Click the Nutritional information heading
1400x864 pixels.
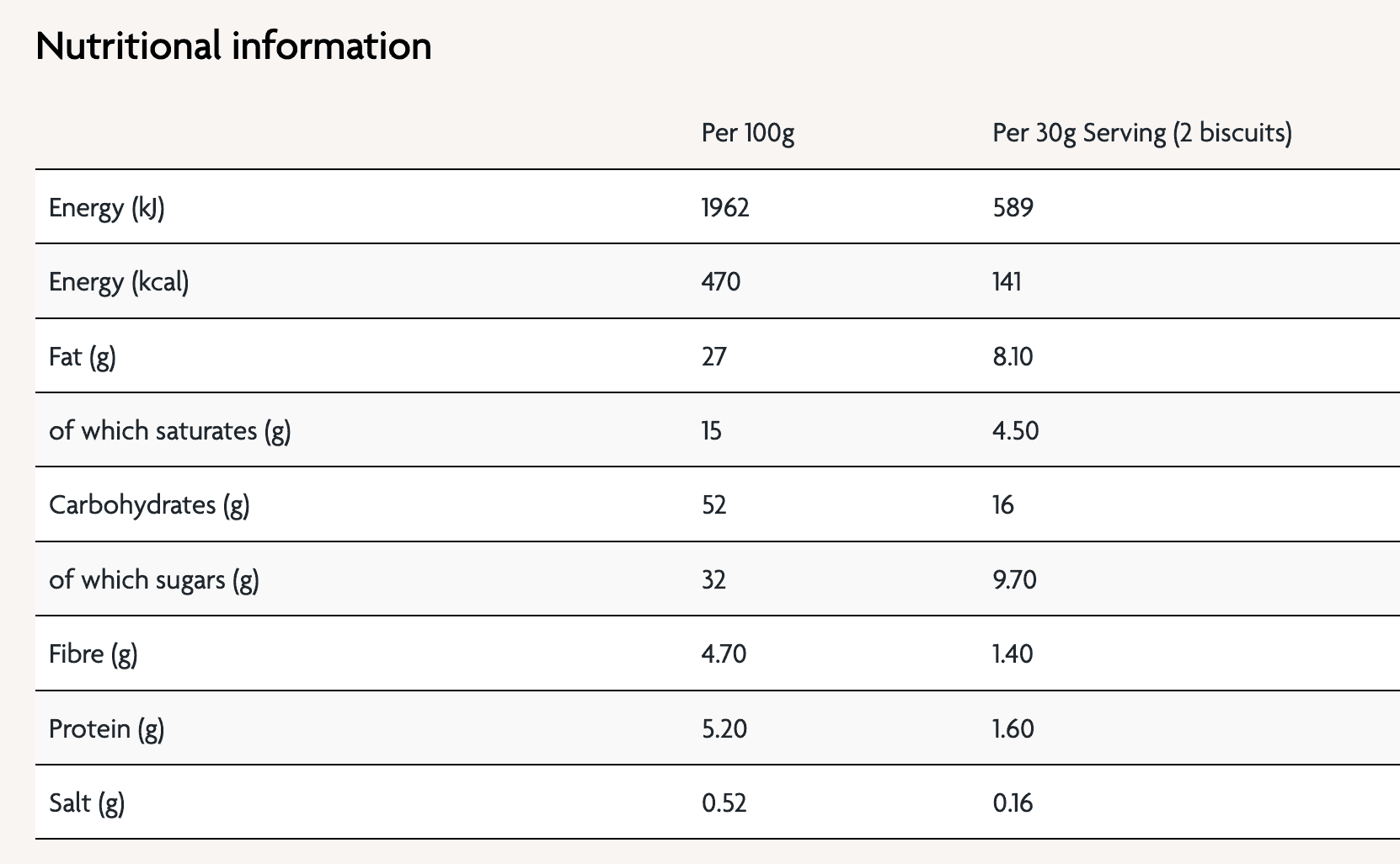tap(233, 45)
